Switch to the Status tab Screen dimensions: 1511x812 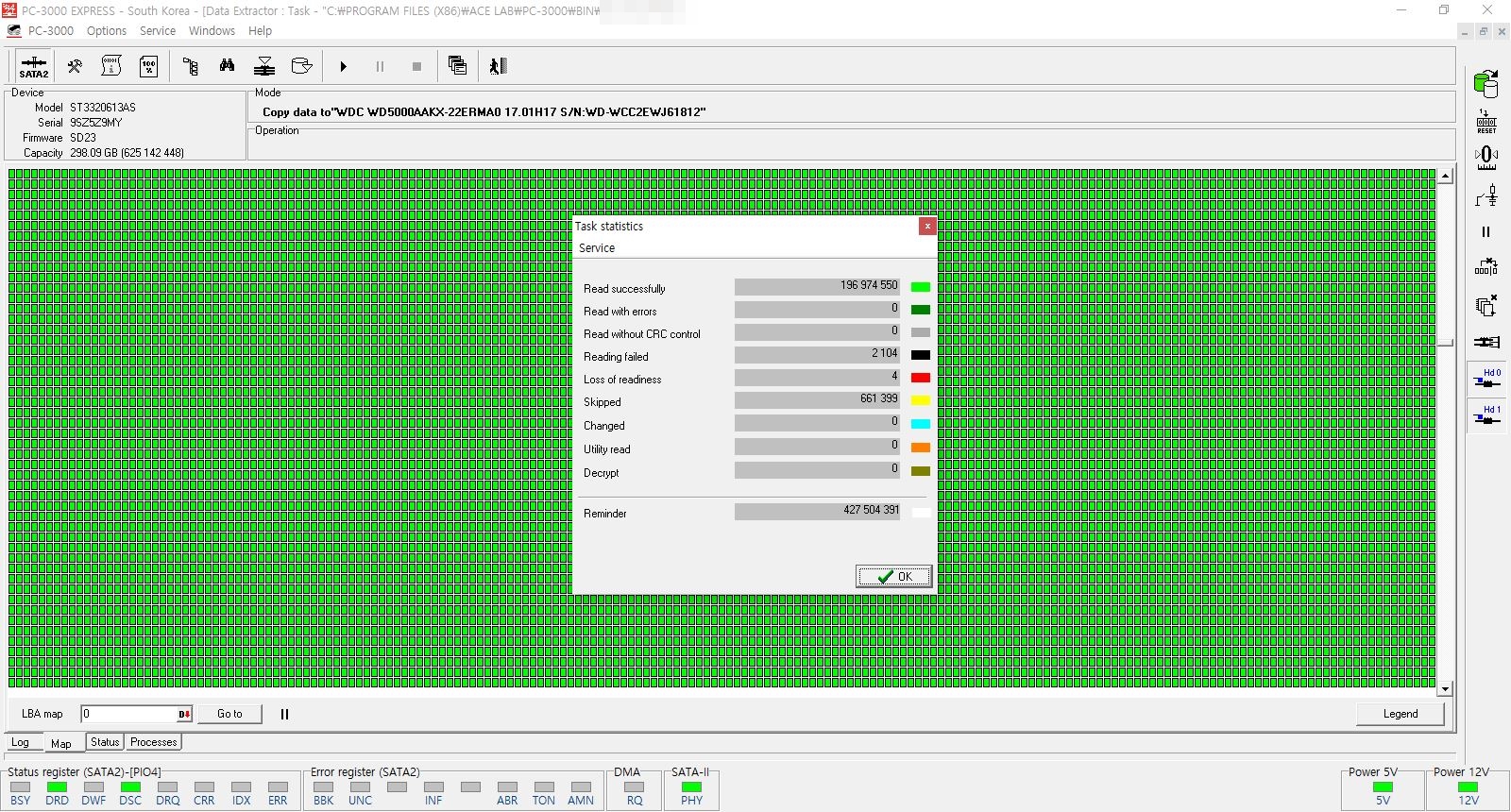pos(105,742)
